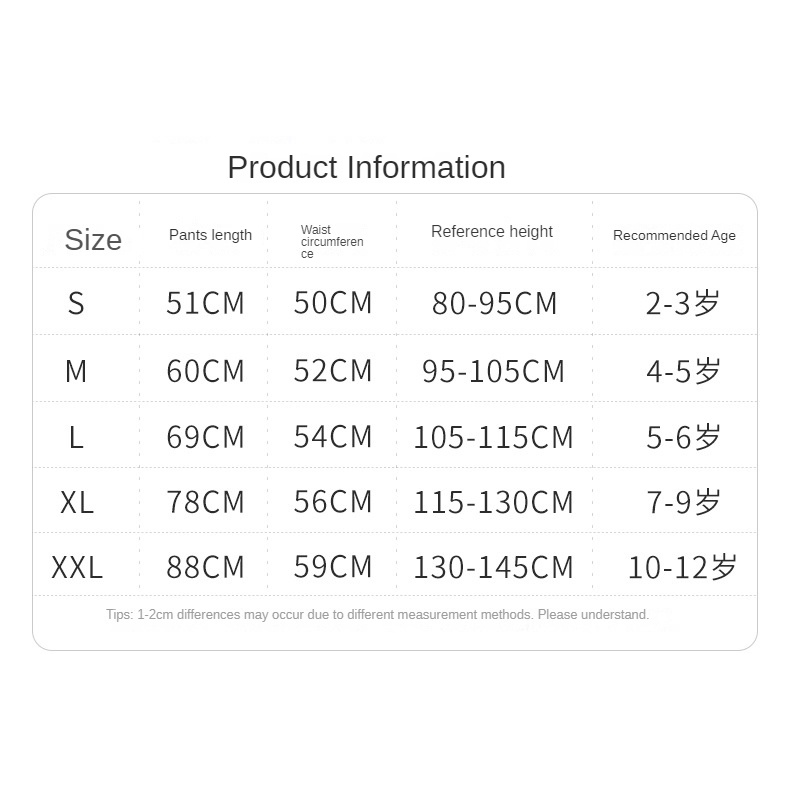Select the Reference height column header
The width and height of the screenshot is (790, 790).
(x=492, y=232)
